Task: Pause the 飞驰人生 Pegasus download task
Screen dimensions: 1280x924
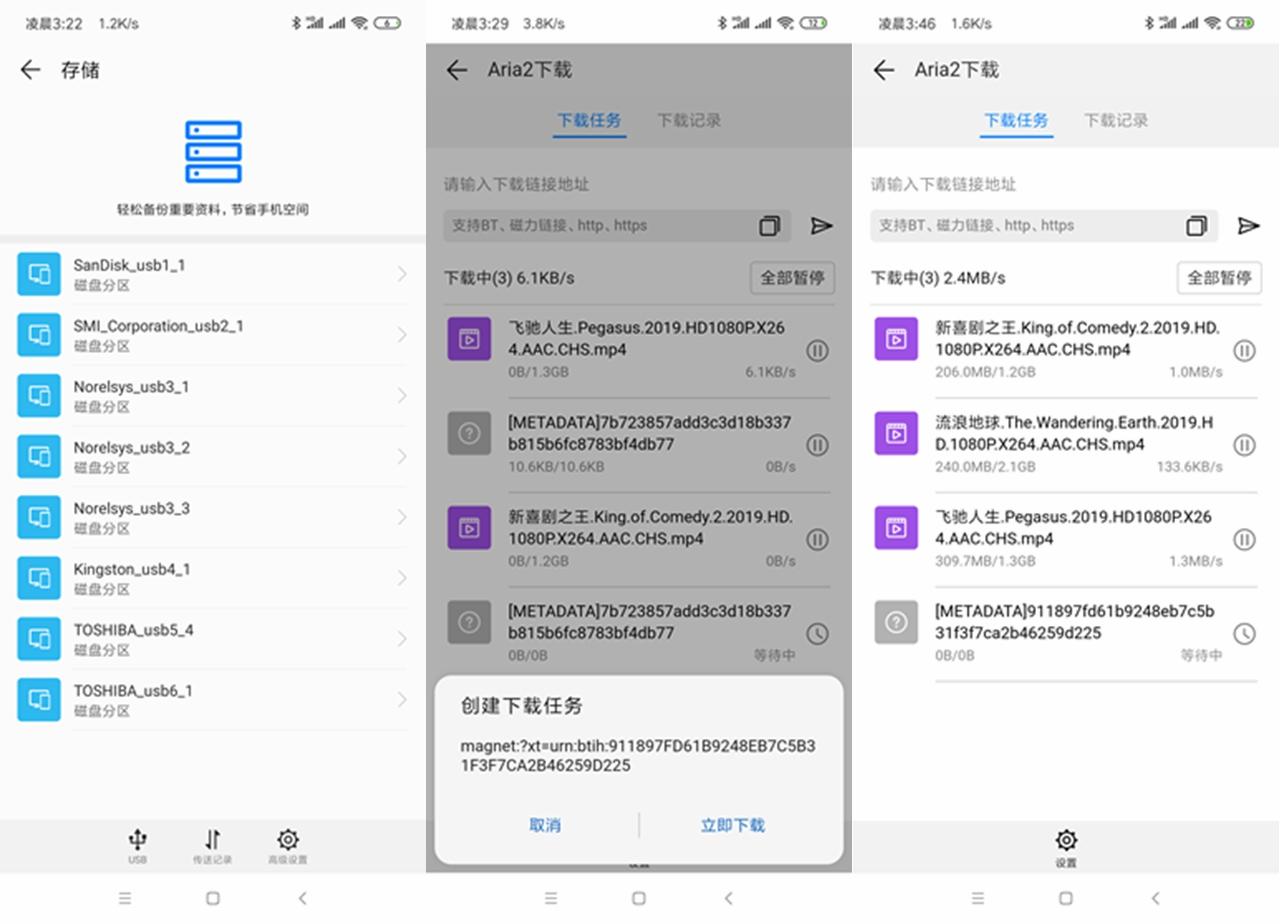Action: [818, 351]
